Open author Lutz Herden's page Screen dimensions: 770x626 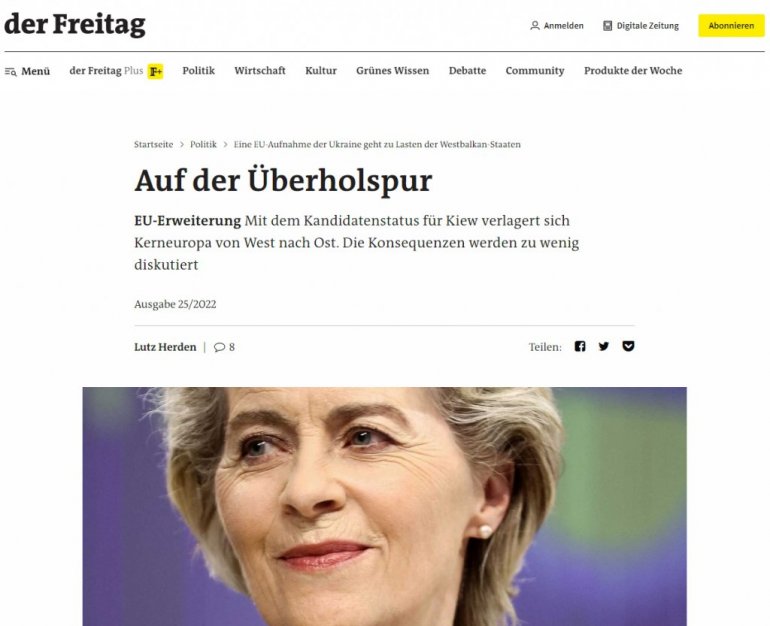pyautogui.click(x=165, y=347)
